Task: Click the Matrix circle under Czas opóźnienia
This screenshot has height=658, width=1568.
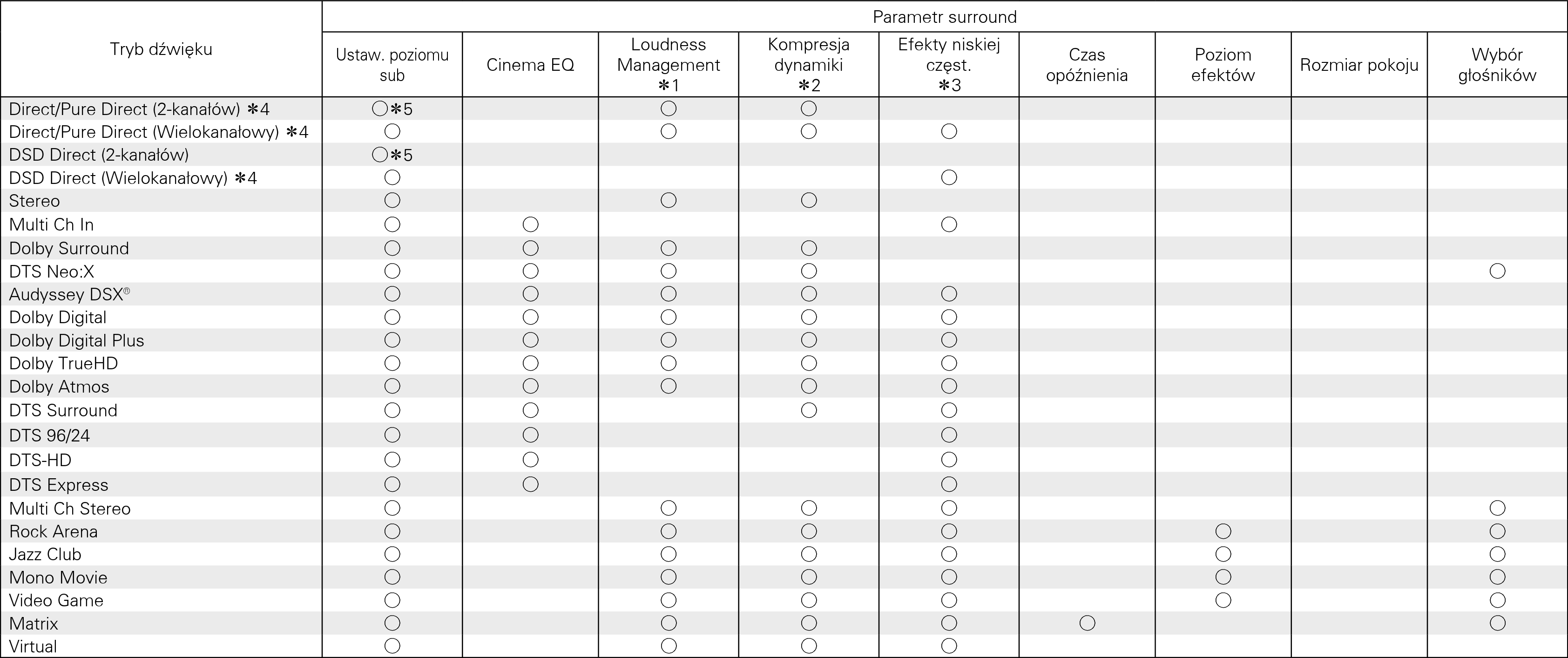Action: pyautogui.click(x=1087, y=623)
